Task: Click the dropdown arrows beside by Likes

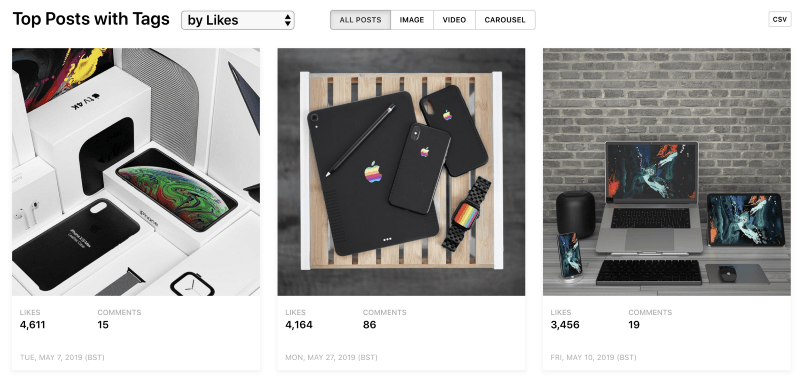Action: (x=288, y=20)
